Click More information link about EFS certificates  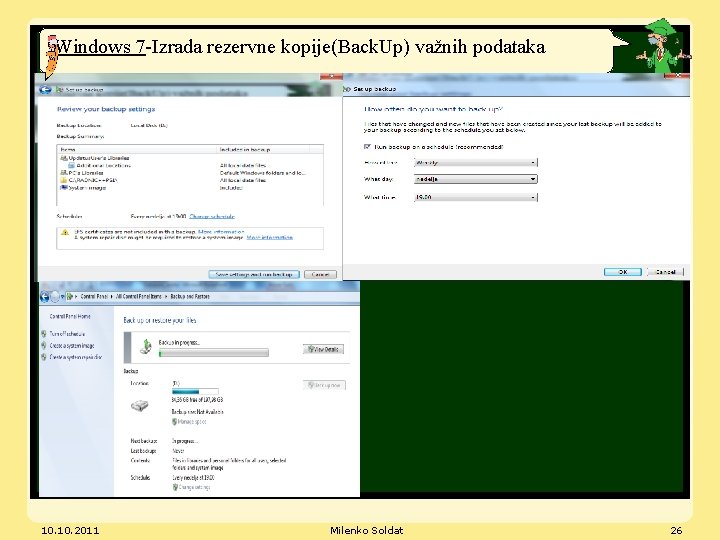pyautogui.click(x=221, y=232)
